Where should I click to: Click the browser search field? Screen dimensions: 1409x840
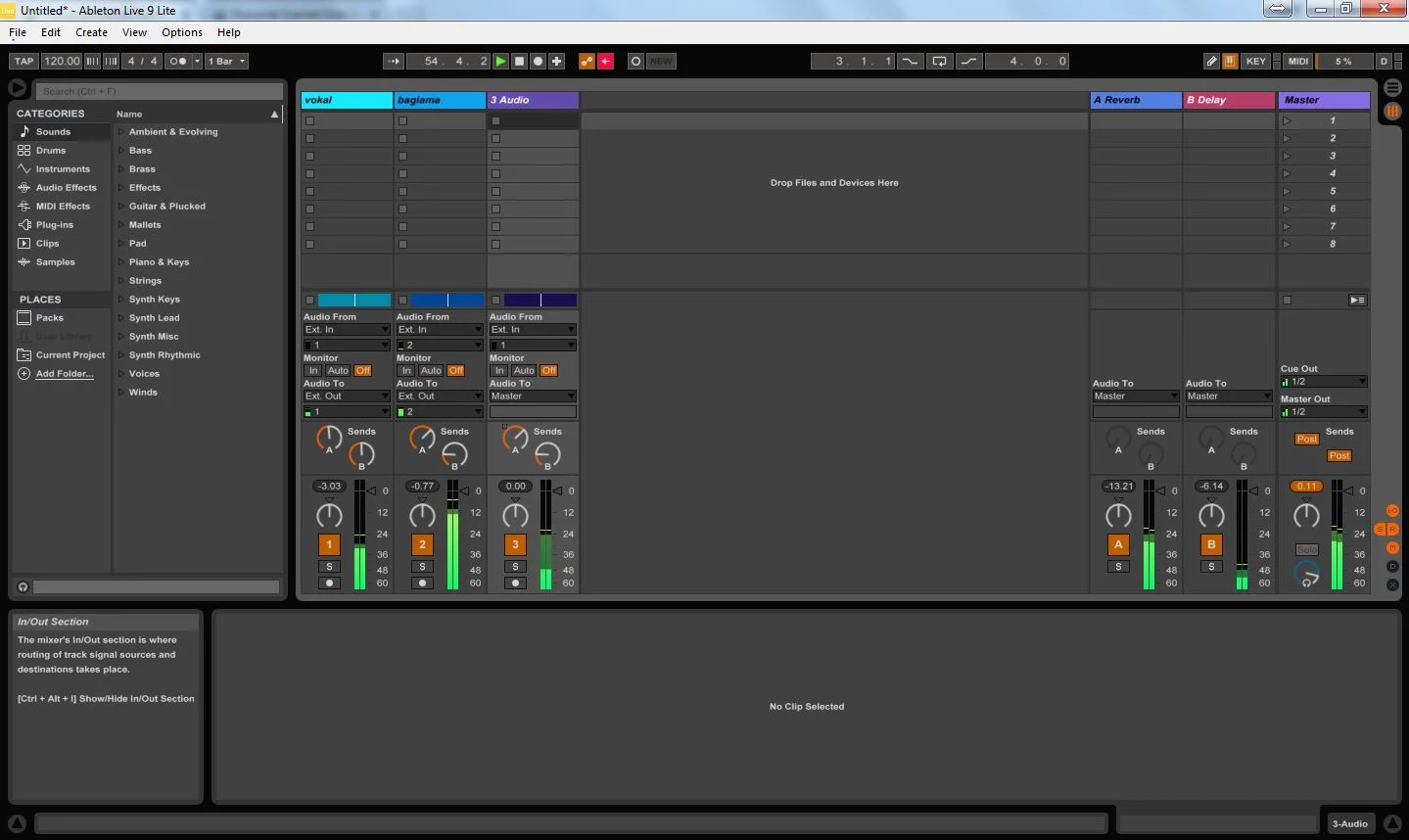click(x=160, y=91)
